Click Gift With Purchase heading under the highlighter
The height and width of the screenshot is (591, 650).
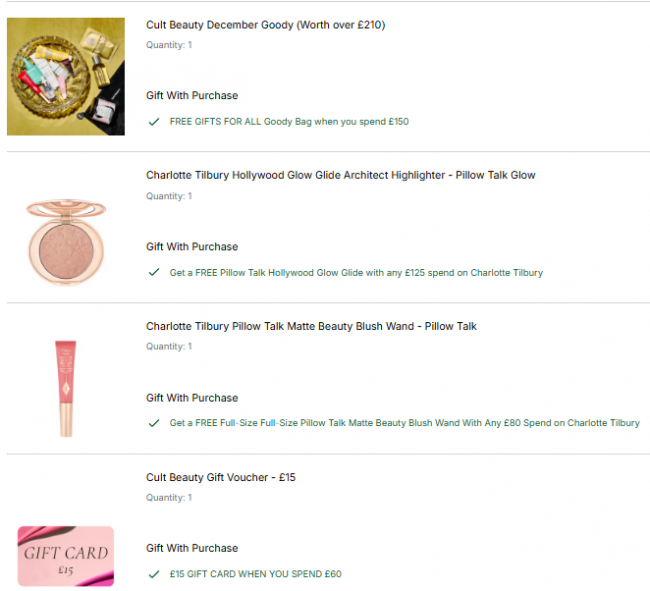pyautogui.click(x=192, y=247)
